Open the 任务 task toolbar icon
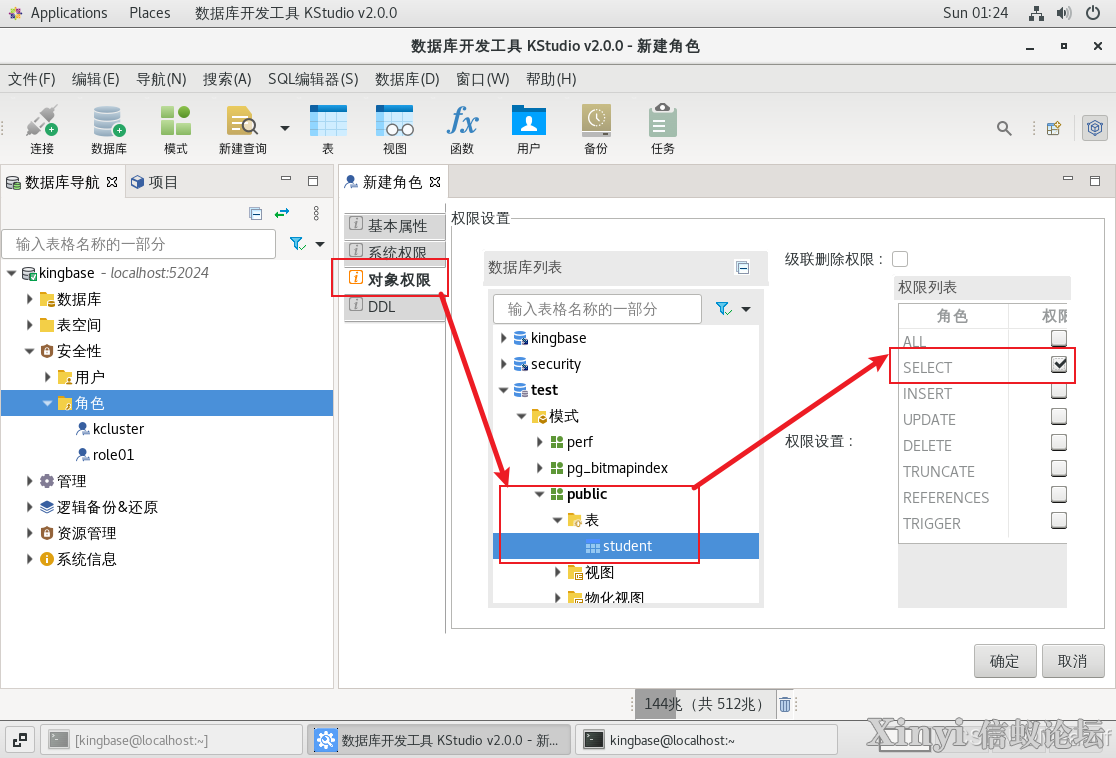This screenshot has width=1116, height=758. pyautogui.click(x=663, y=129)
